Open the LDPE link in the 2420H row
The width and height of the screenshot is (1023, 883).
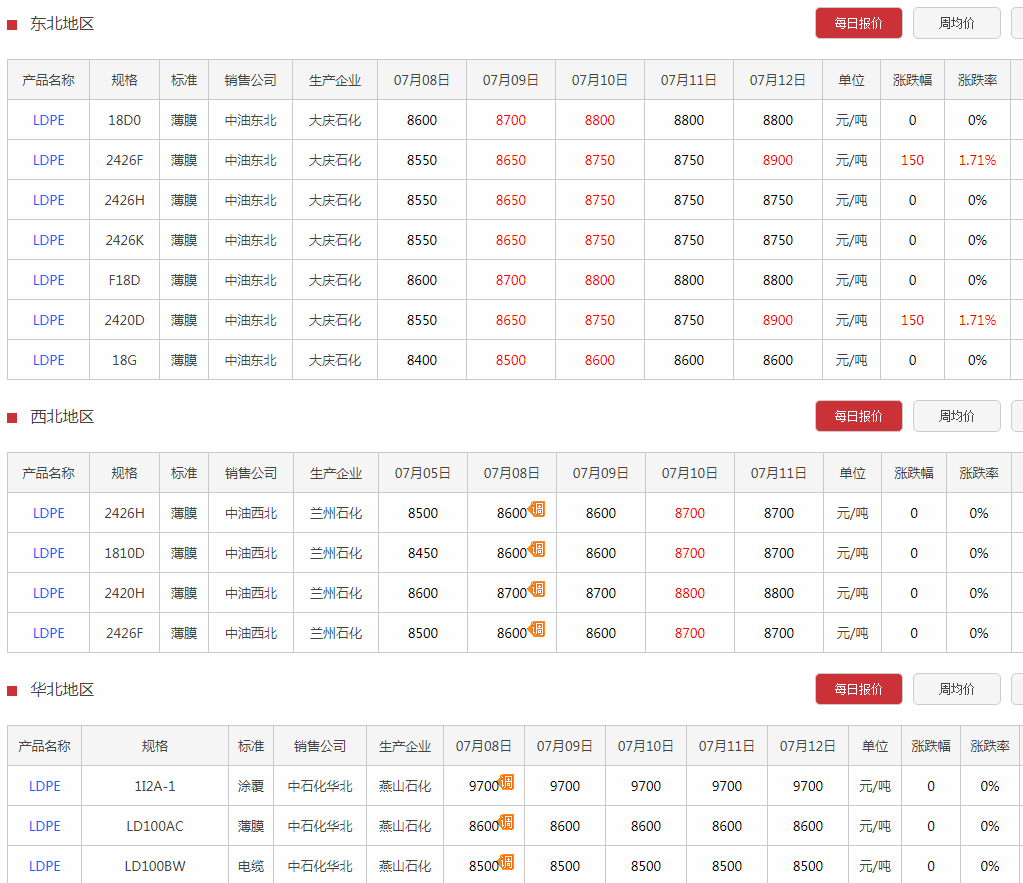(48, 593)
